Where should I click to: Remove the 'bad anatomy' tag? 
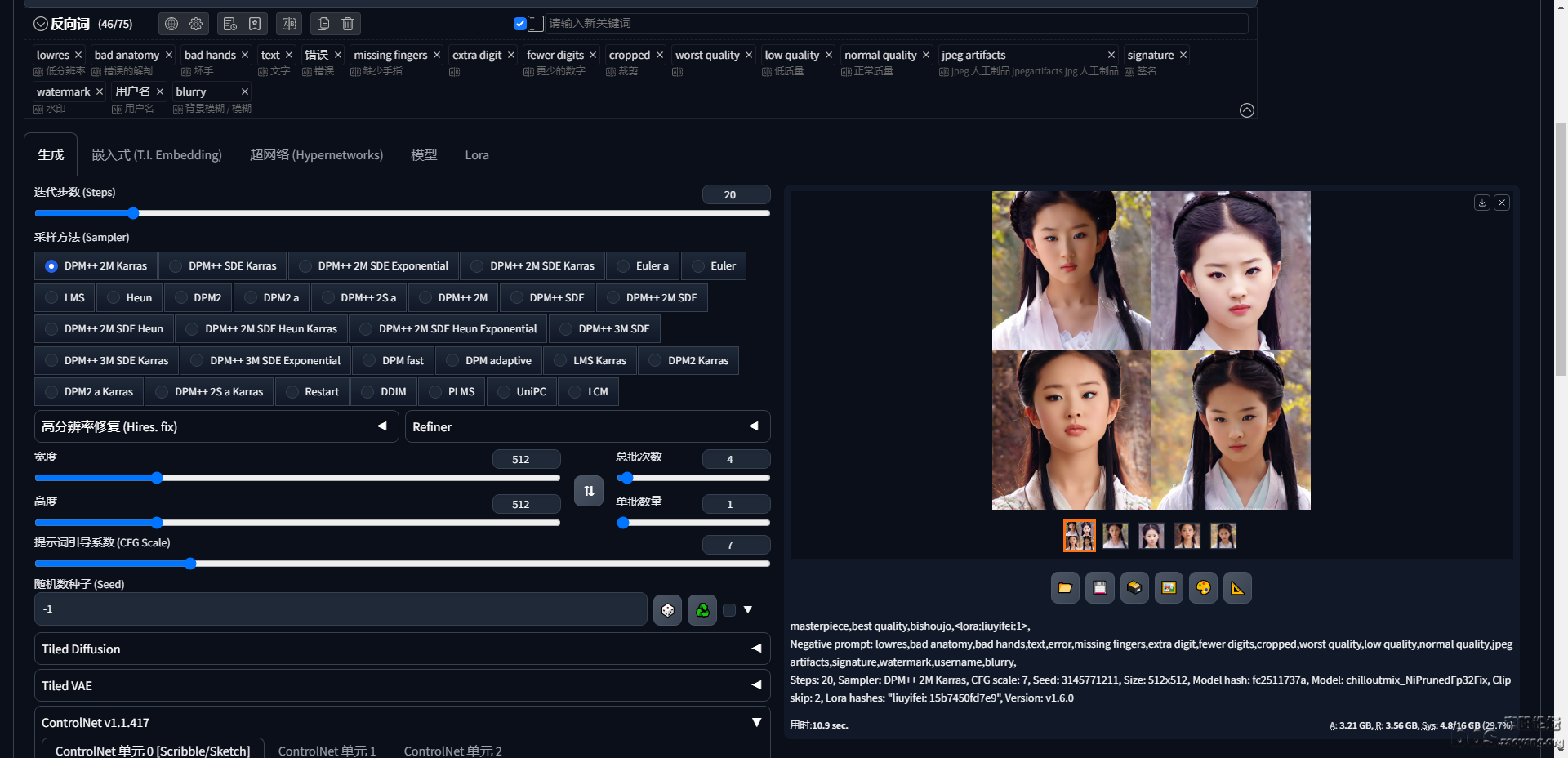point(169,55)
